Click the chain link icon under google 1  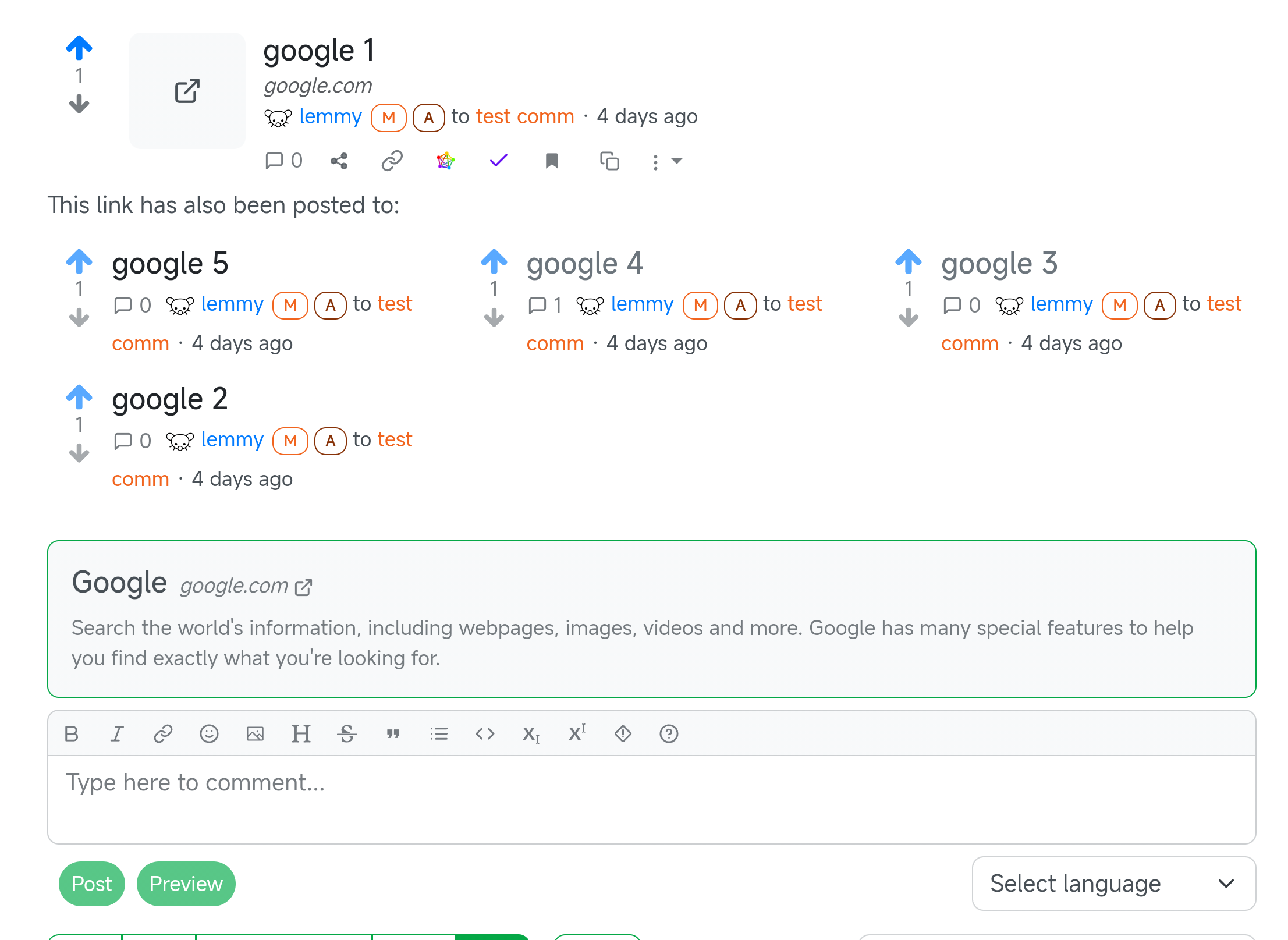coord(392,161)
